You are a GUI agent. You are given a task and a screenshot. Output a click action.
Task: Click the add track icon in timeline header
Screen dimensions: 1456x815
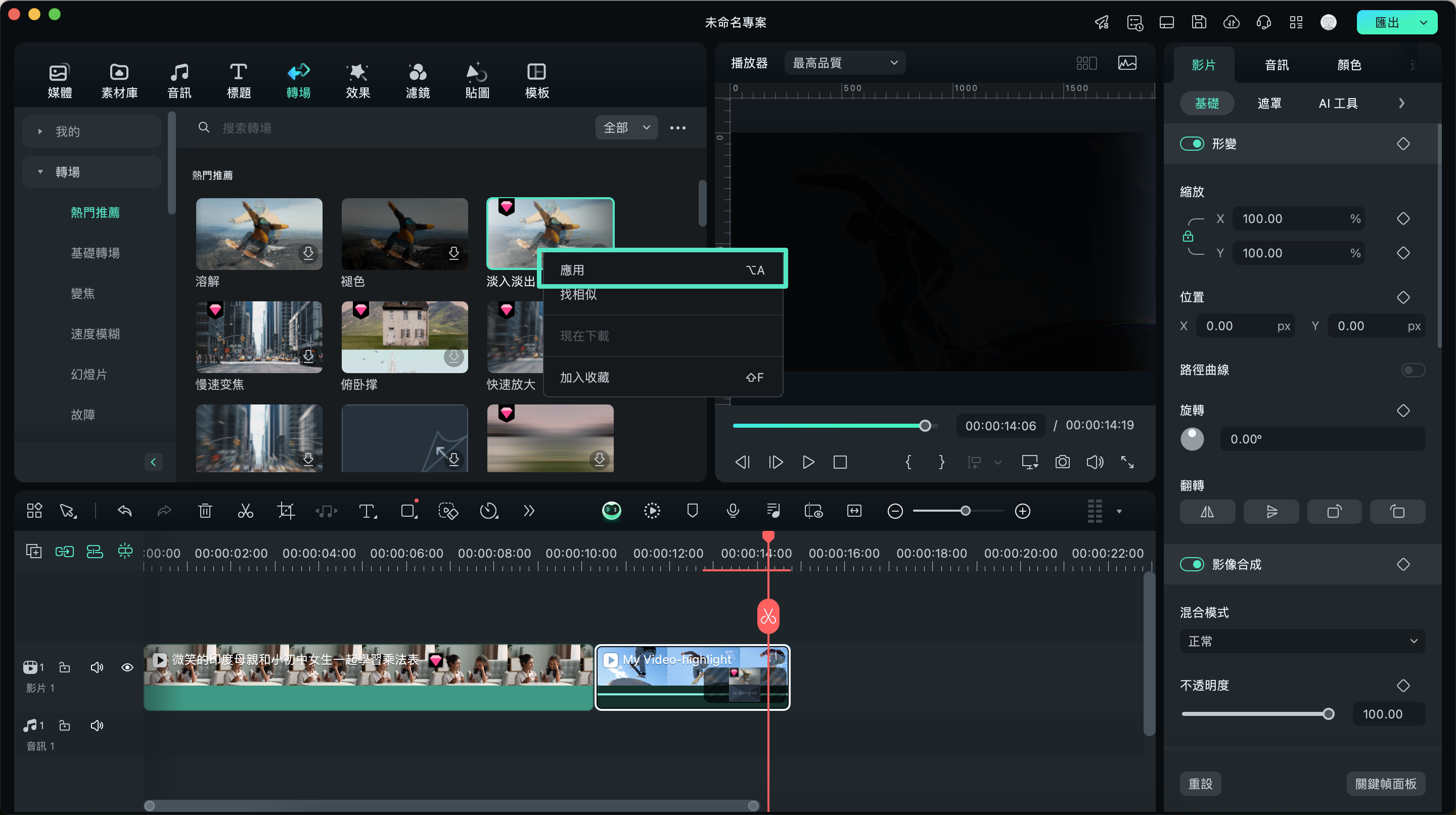tap(34, 551)
